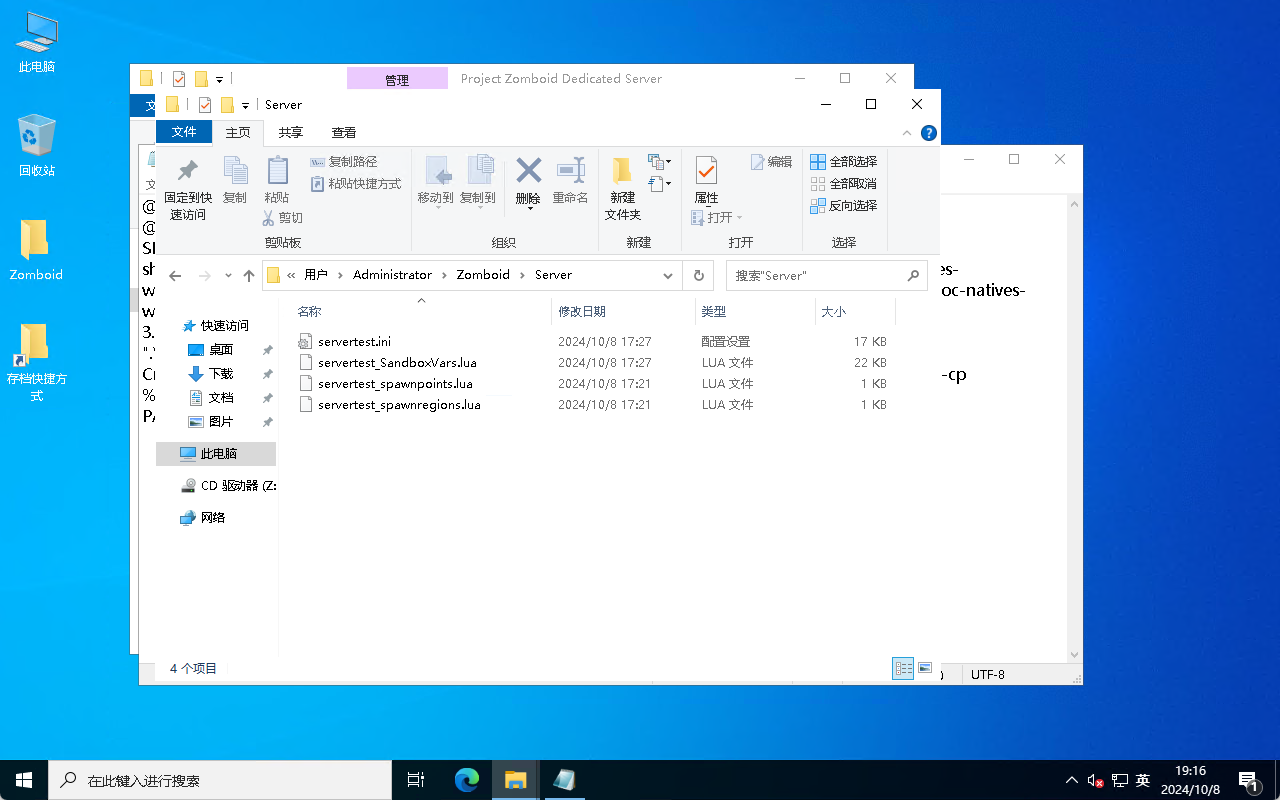Click 全部选择 select all

coord(844,162)
